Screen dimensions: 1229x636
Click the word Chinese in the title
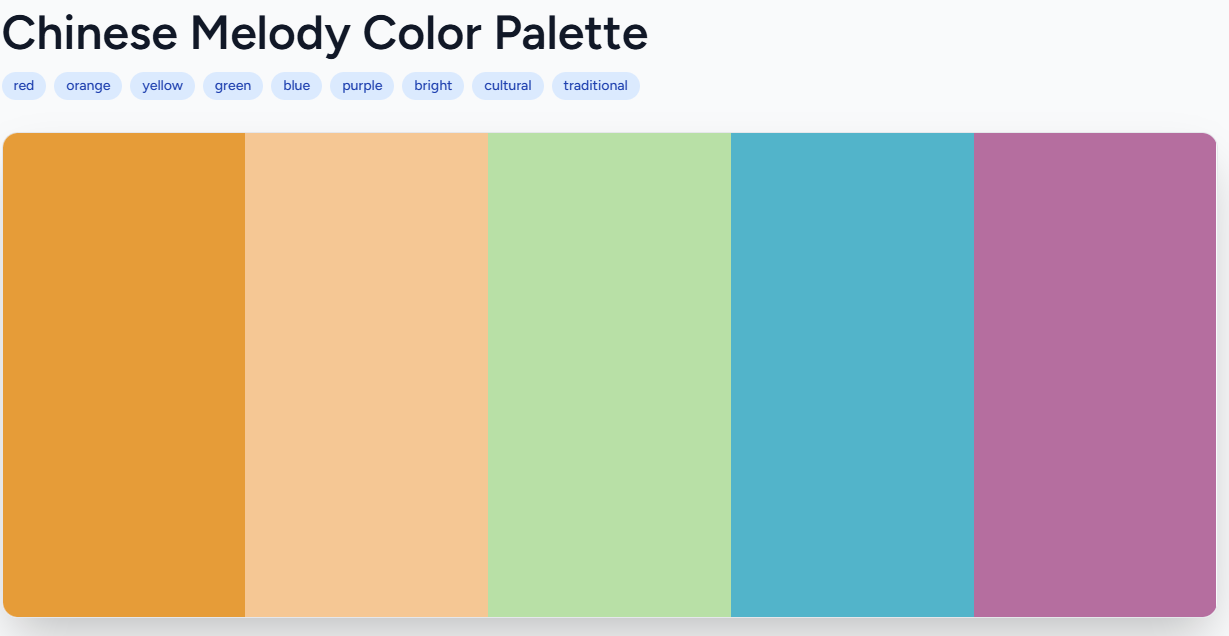coord(89,33)
